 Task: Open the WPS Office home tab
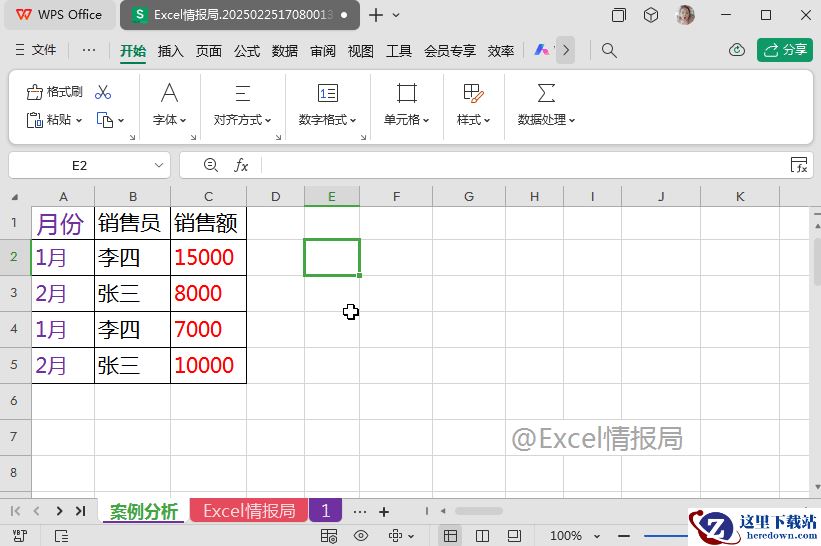pyautogui.click(x=59, y=15)
